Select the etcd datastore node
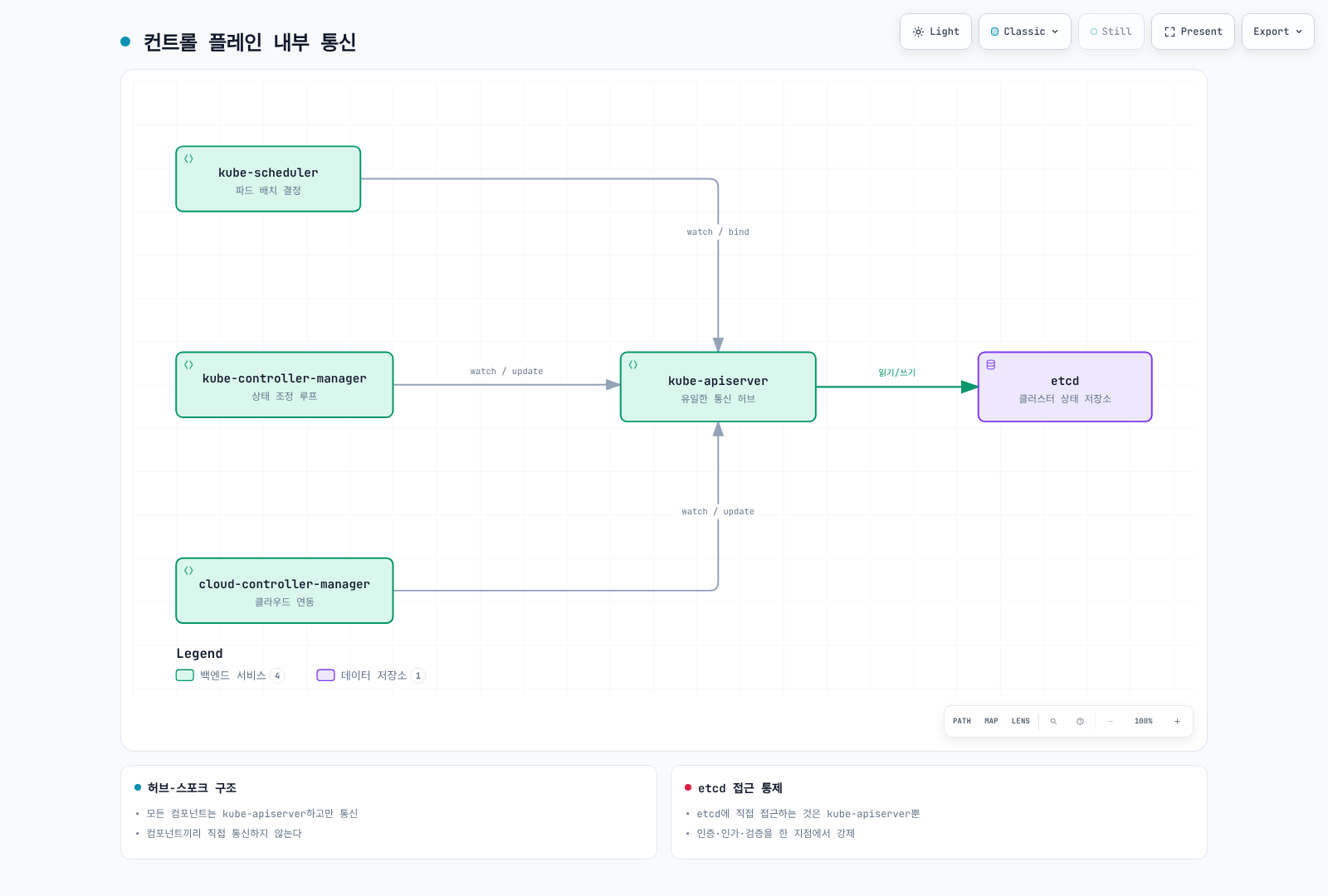The height and width of the screenshot is (896, 1328). point(1065,387)
